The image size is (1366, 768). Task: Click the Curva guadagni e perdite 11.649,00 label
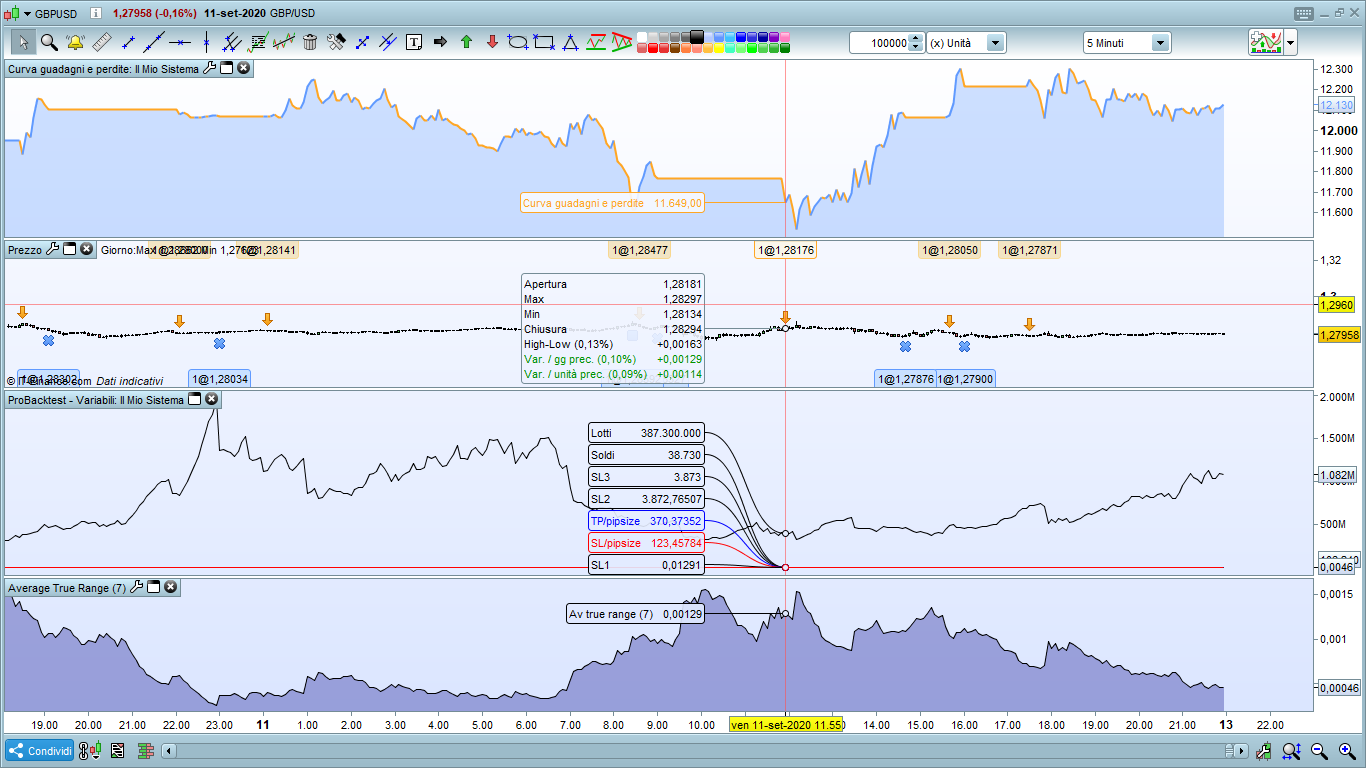(612, 203)
